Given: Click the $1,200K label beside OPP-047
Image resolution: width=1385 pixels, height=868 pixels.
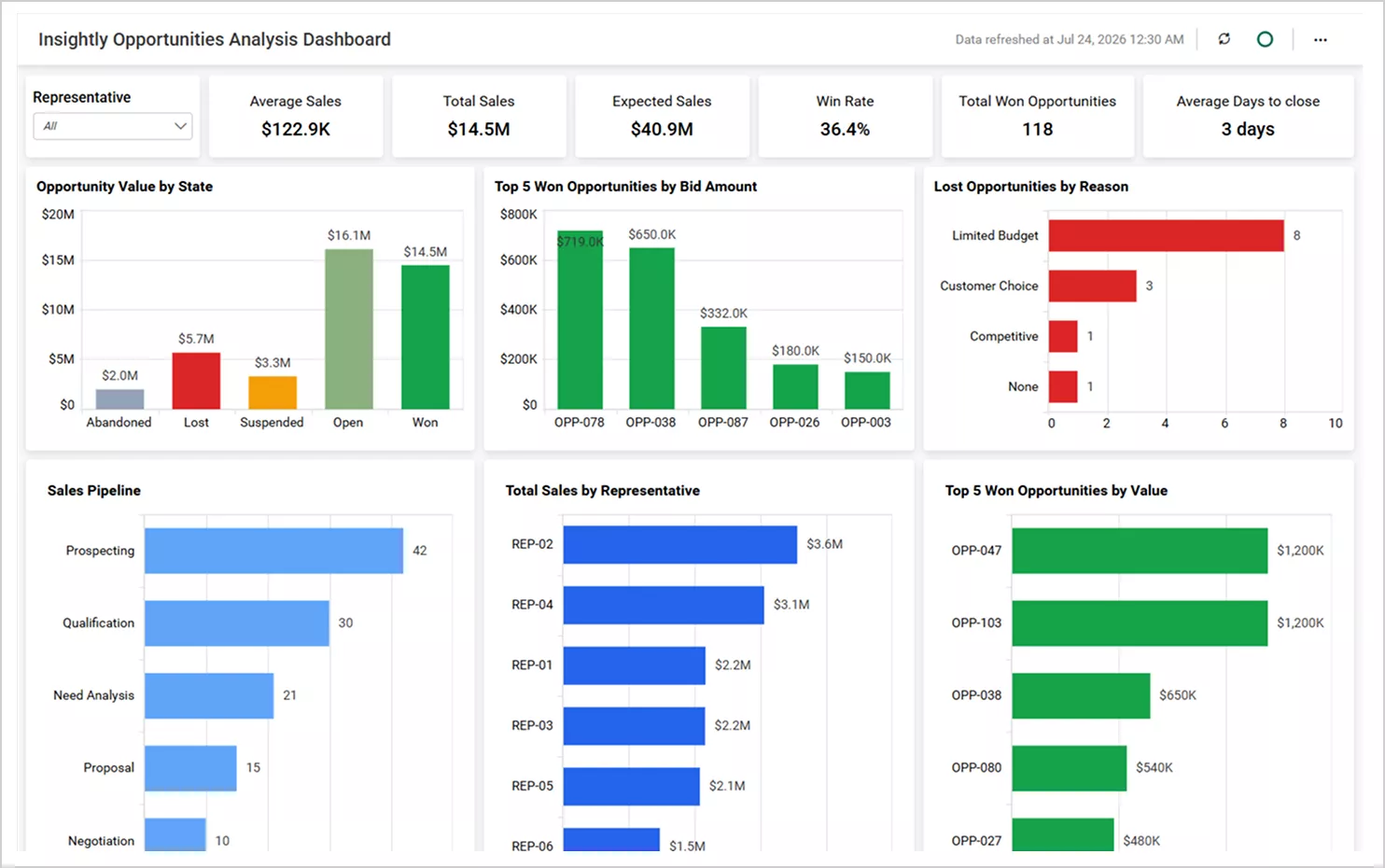Looking at the screenshot, I should 1301,551.
